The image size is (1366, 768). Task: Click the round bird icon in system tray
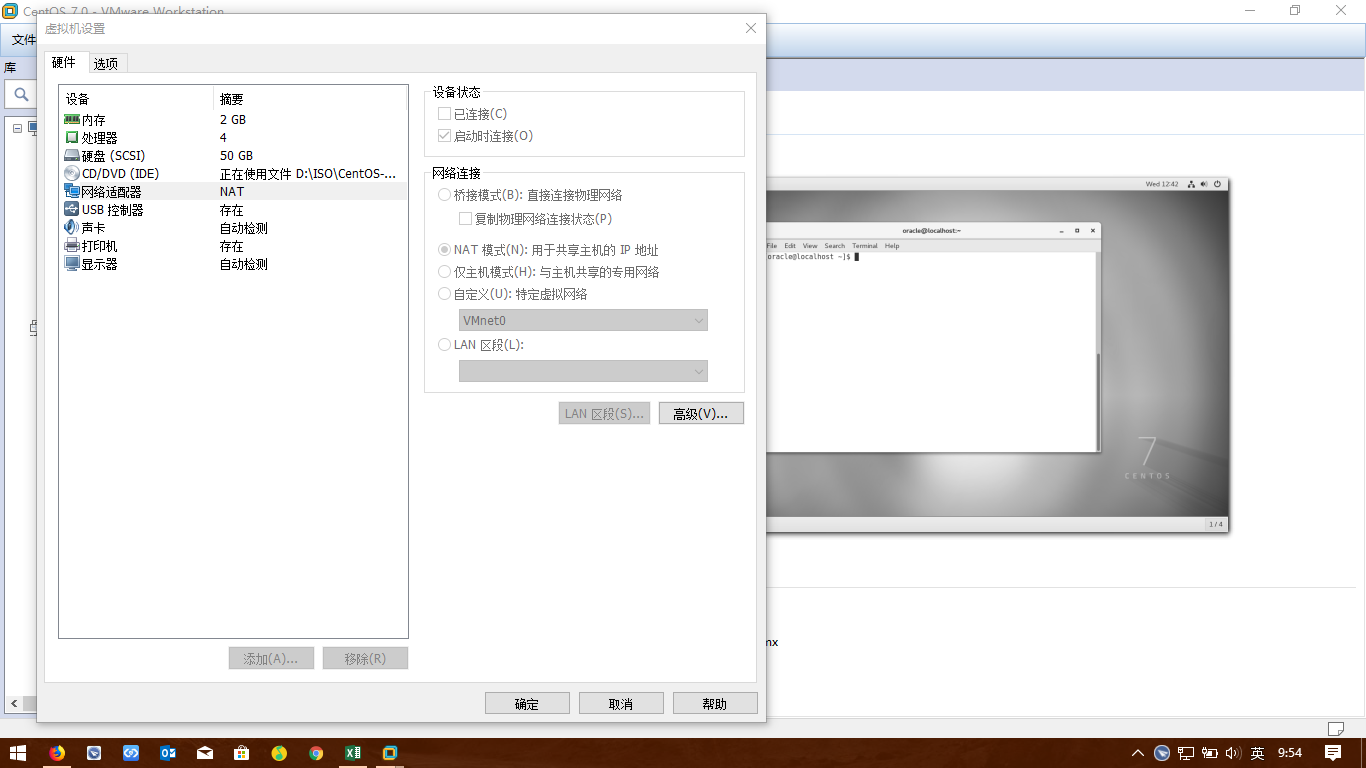[x=1162, y=753]
